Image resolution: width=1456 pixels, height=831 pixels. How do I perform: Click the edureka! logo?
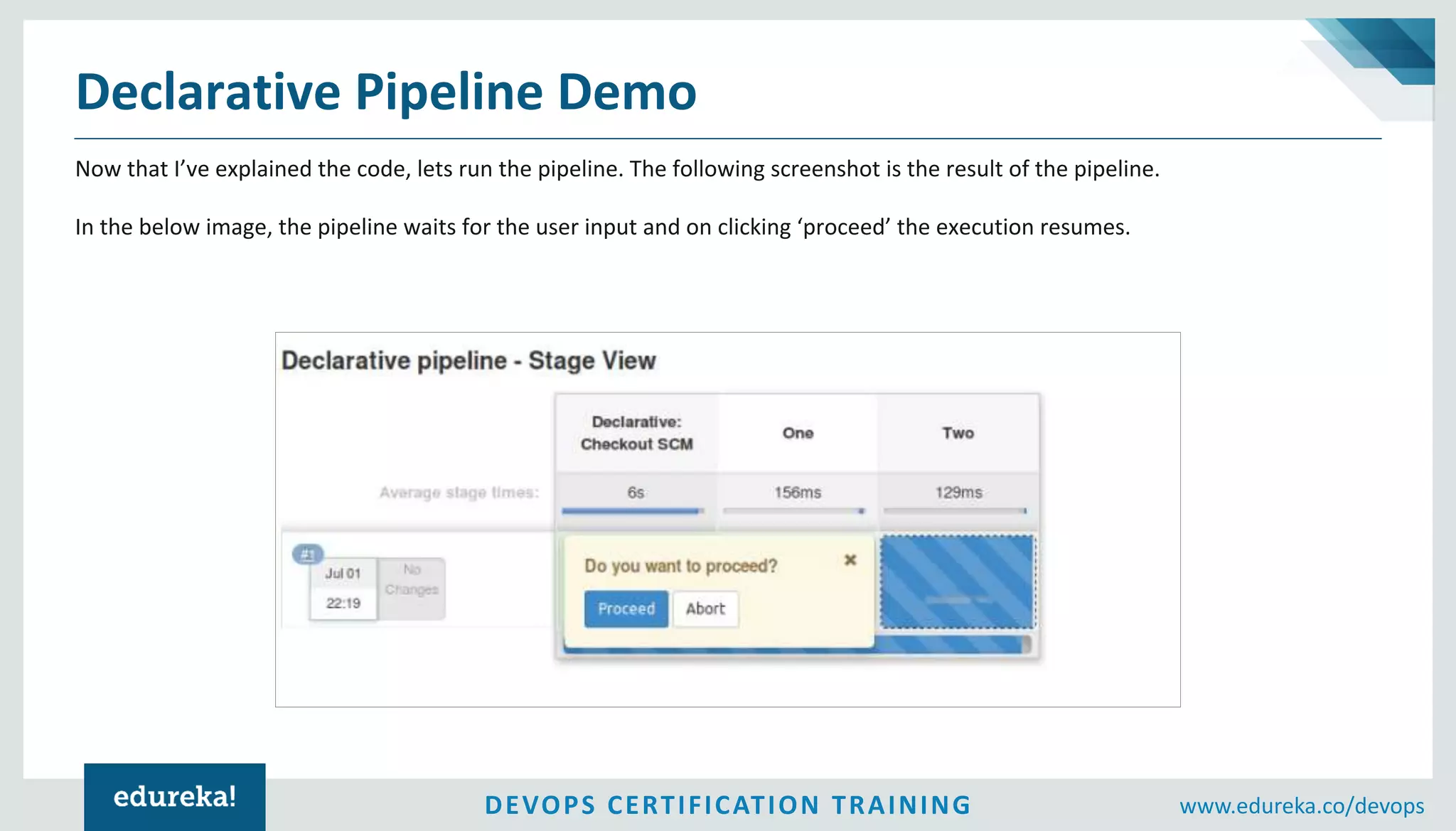[175, 797]
